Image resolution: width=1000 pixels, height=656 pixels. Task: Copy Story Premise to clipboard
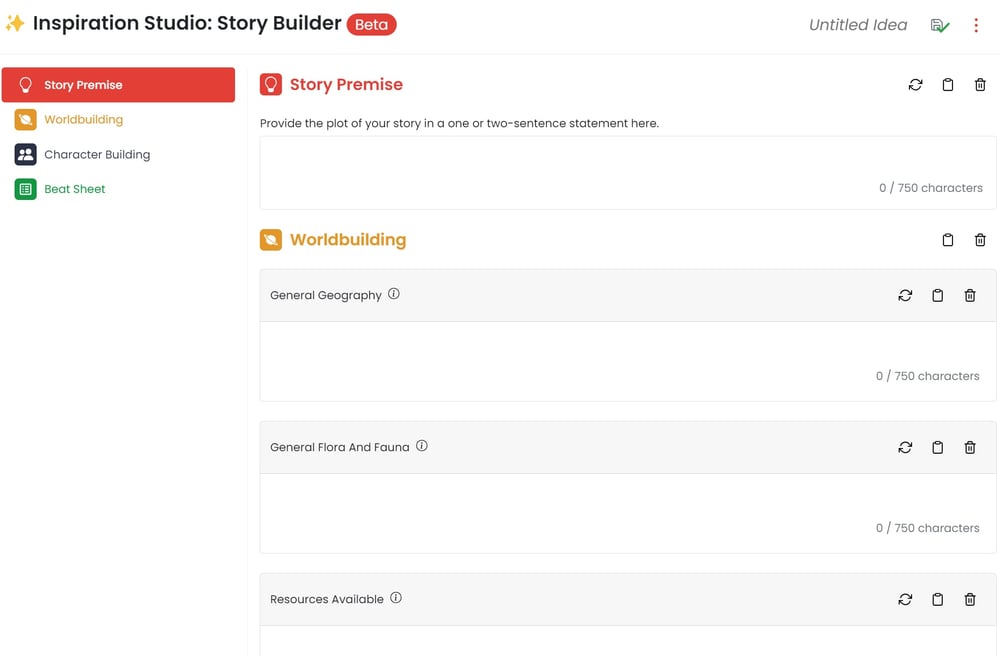948,85
